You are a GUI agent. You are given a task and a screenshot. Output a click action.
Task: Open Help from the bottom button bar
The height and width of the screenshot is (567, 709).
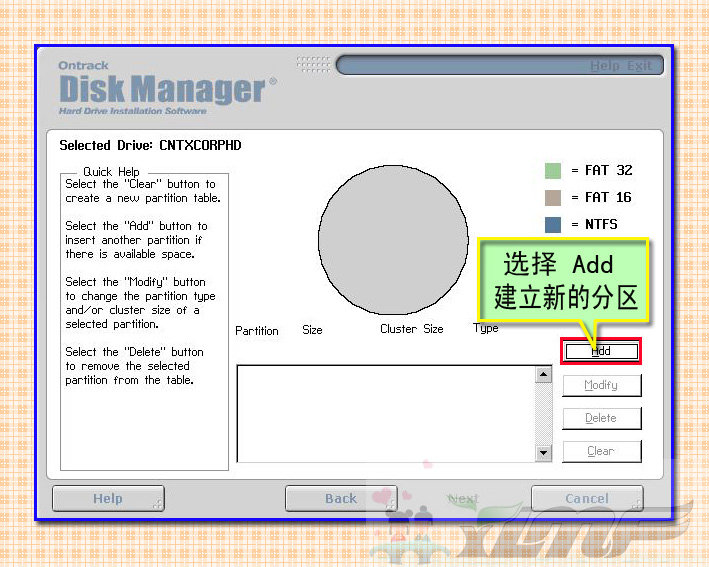coord(108,498)
